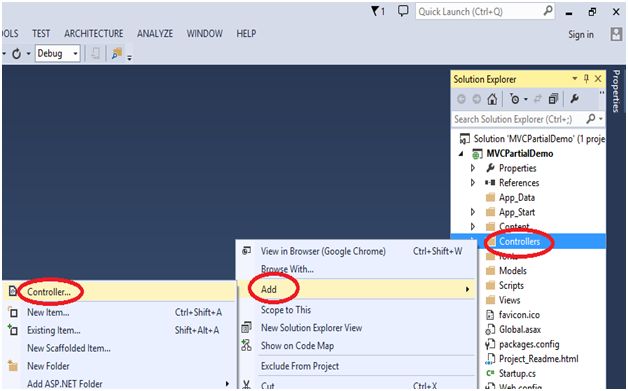Select the favicon.ico file
The height and width of the screenshot is (391, 628).
[x=519, y=315]
